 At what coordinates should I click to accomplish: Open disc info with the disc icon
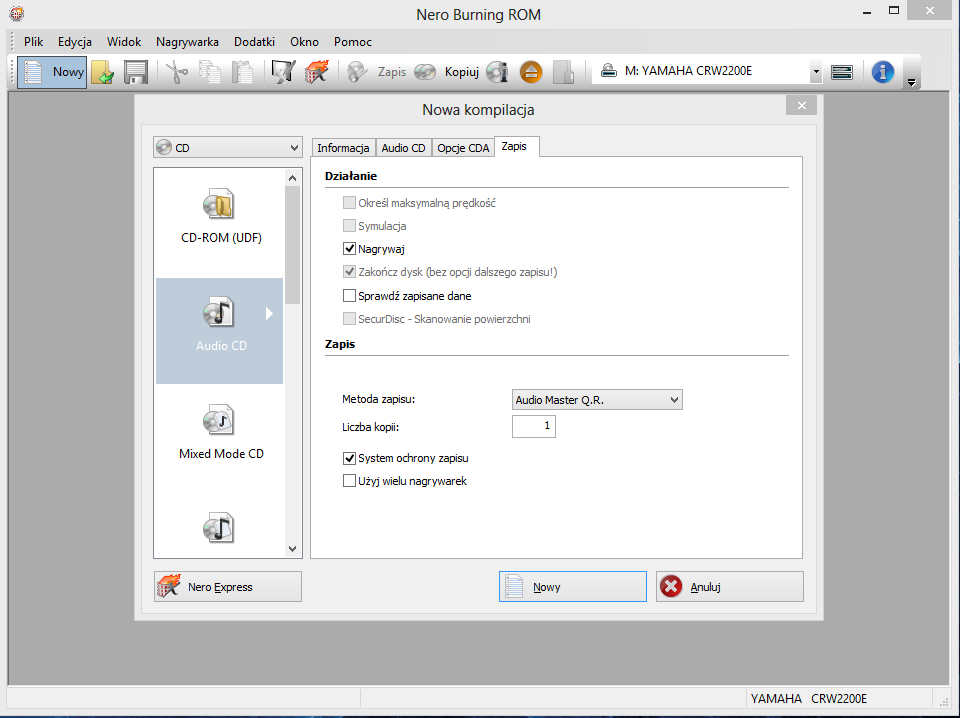[x=497, y=72]
